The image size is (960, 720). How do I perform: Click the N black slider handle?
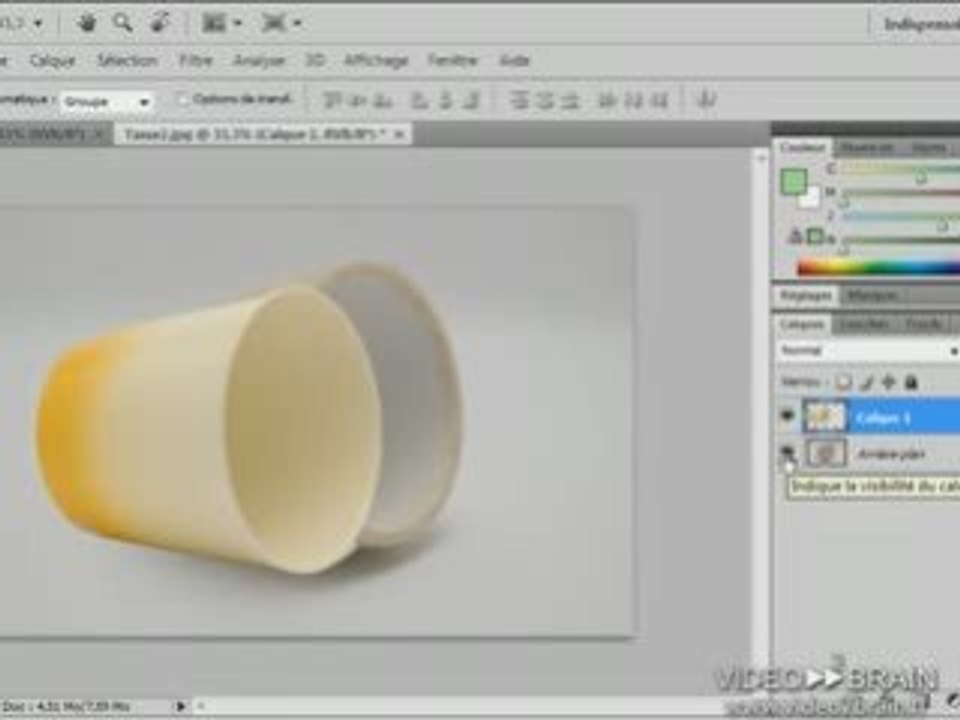click(x=844, y=249)
